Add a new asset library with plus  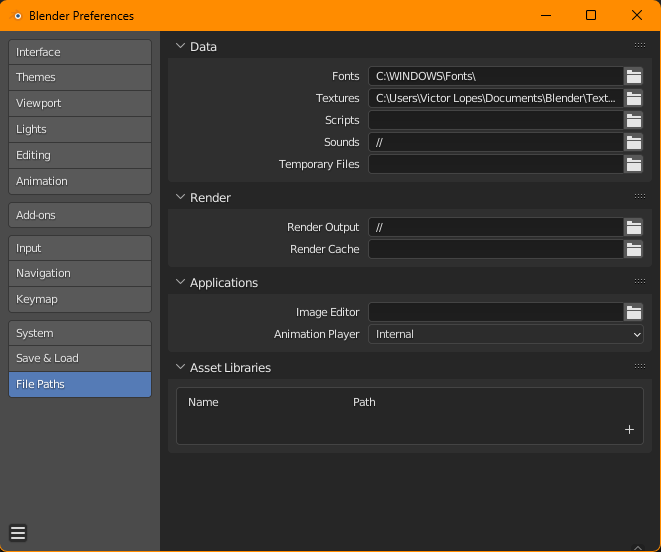coord(629,429)
